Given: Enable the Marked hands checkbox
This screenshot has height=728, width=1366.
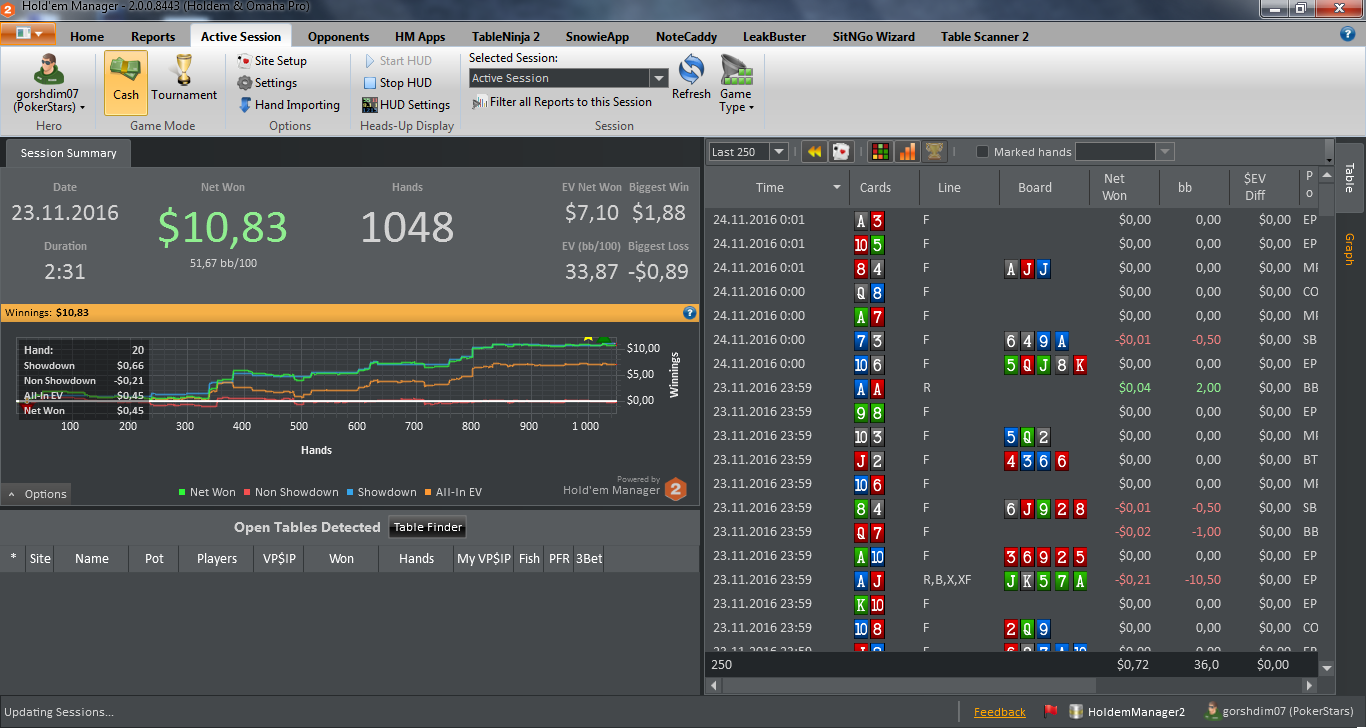Looking at the screenshot, I should [x=983, y=152].
